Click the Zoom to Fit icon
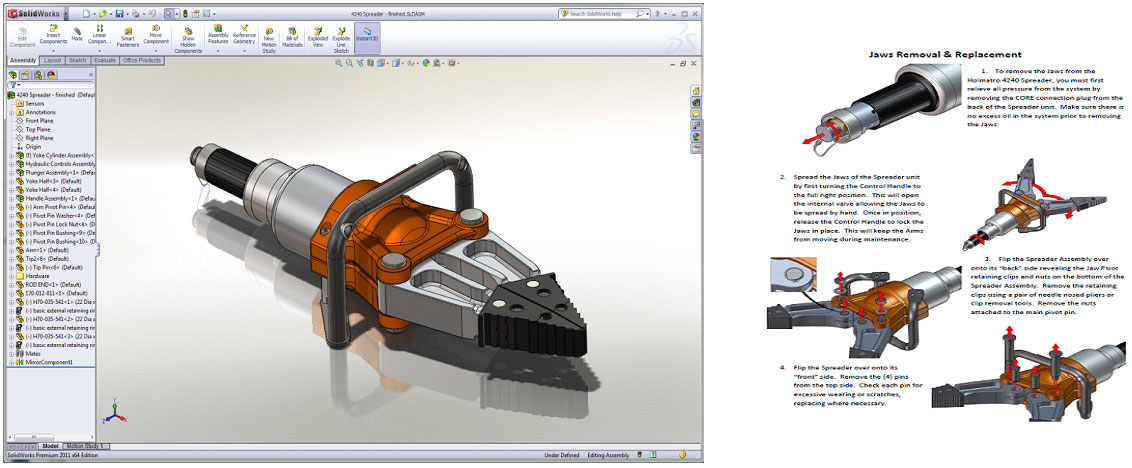Image resolution: width=1132 pixels, height=468 pixels. pos(339,63)
